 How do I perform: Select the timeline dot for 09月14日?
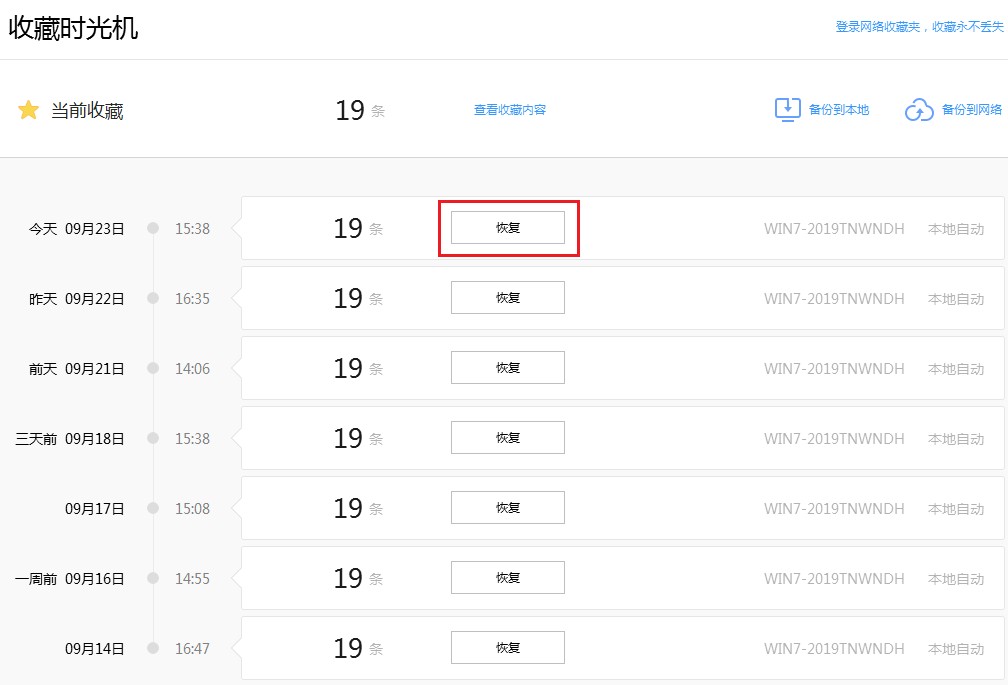coord(153,648)
